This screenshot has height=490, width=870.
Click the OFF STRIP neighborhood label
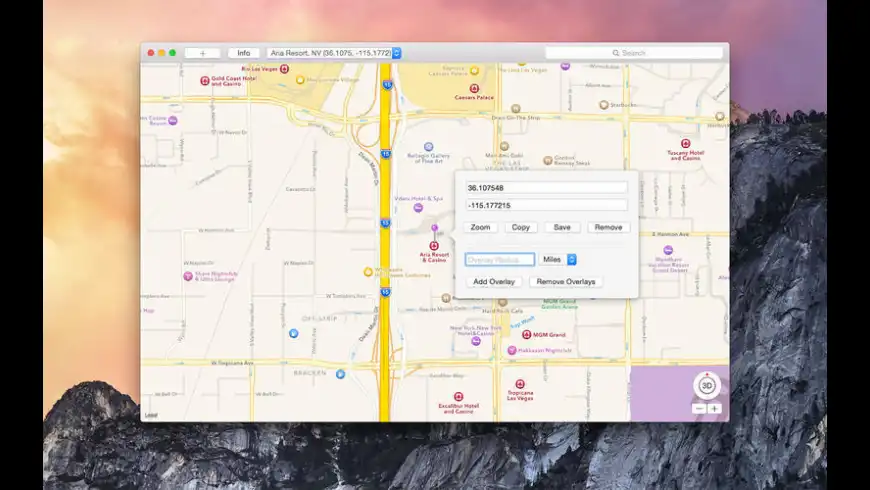(x=319, y=319)
